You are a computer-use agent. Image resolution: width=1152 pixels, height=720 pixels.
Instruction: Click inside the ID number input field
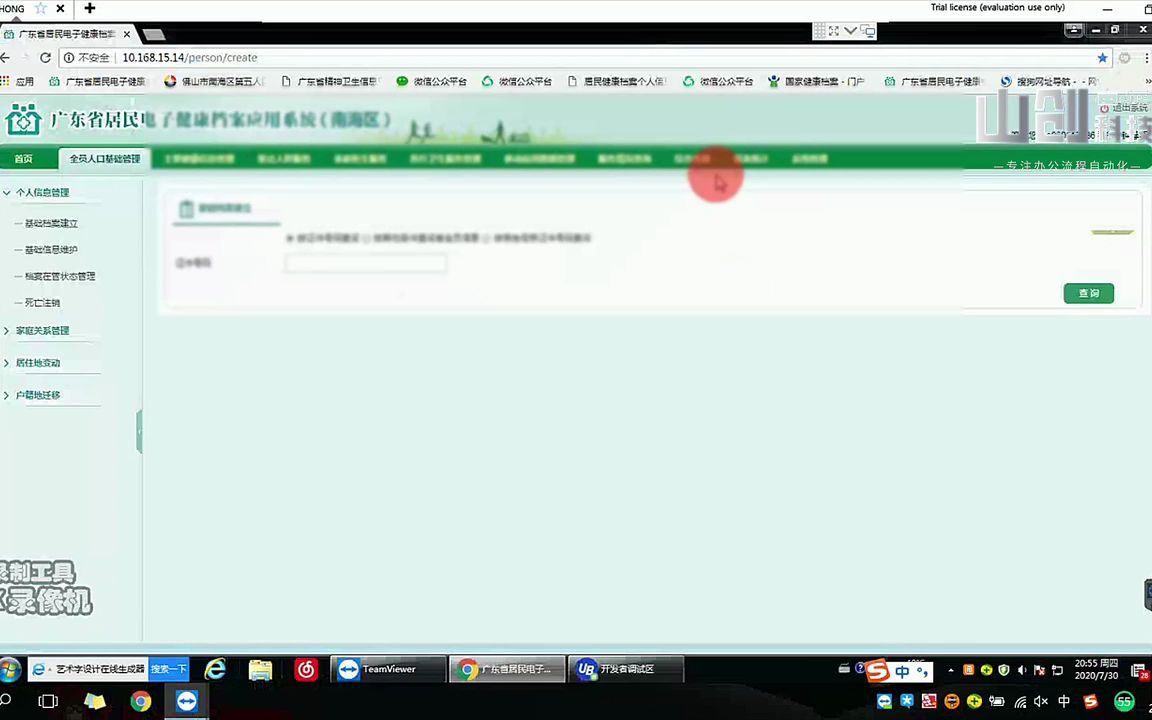[365, 263]
